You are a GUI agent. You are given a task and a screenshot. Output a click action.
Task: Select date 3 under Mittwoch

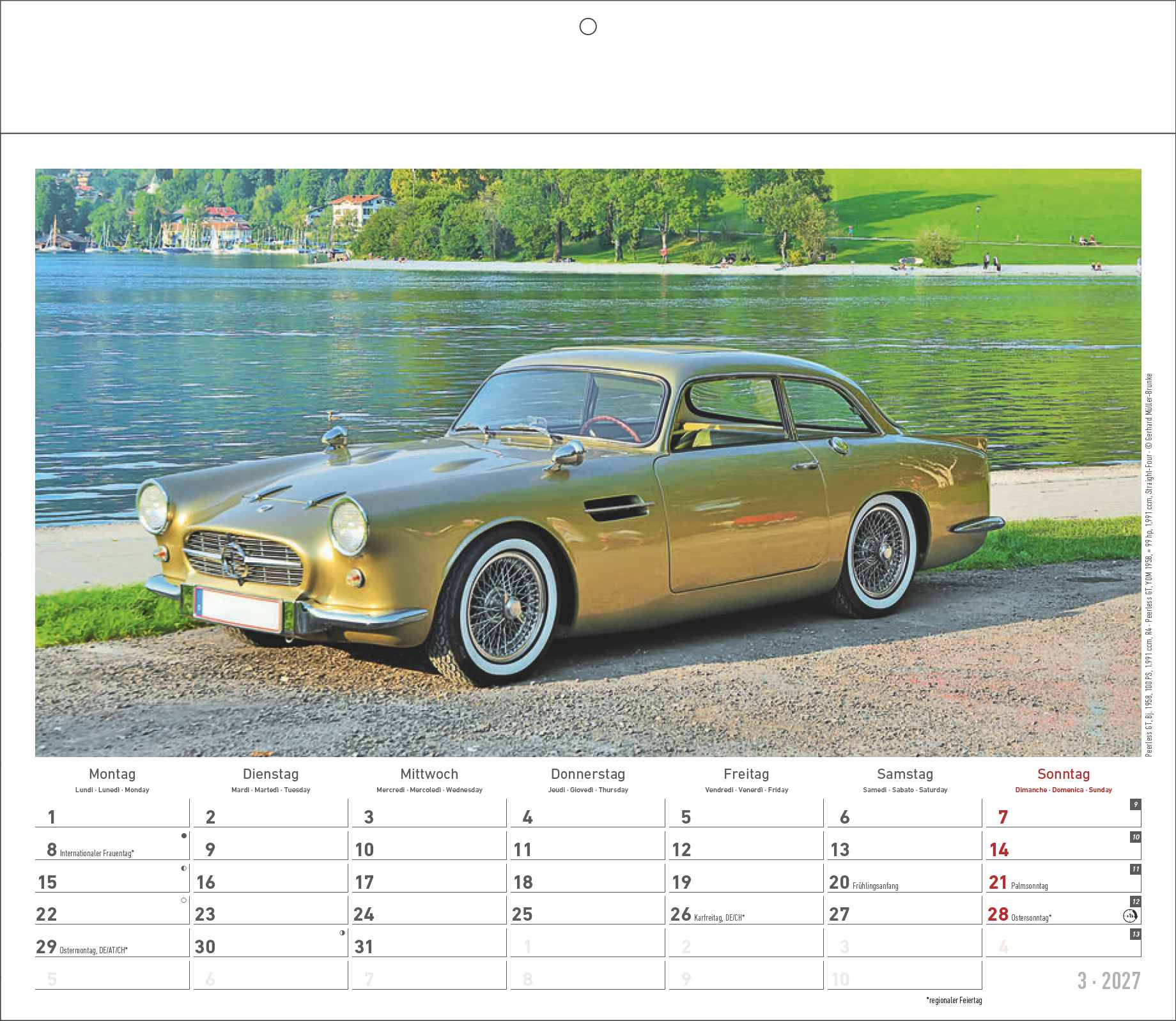click(369, 817)
